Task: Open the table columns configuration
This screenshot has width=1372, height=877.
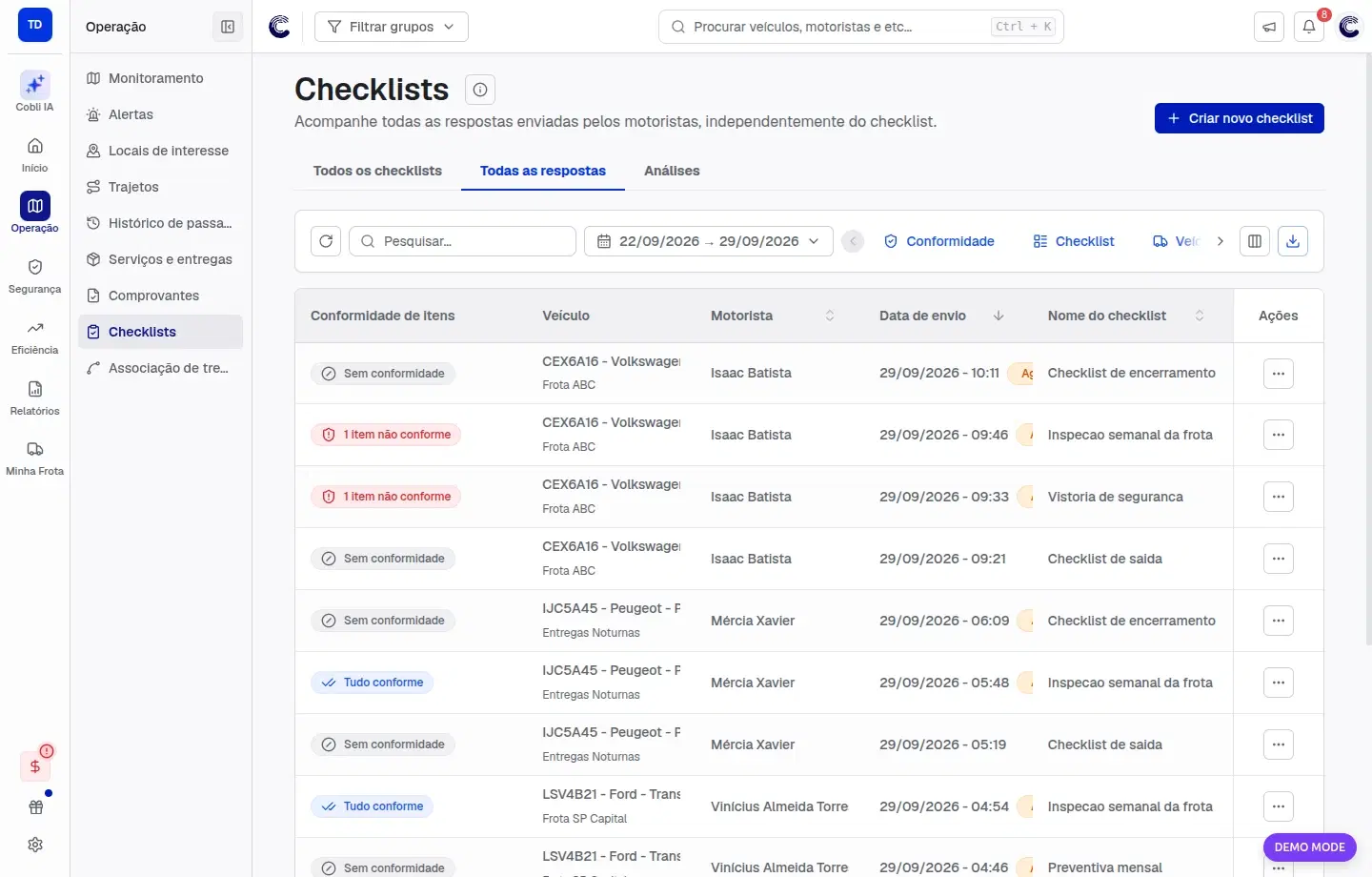Action: 1255,241
